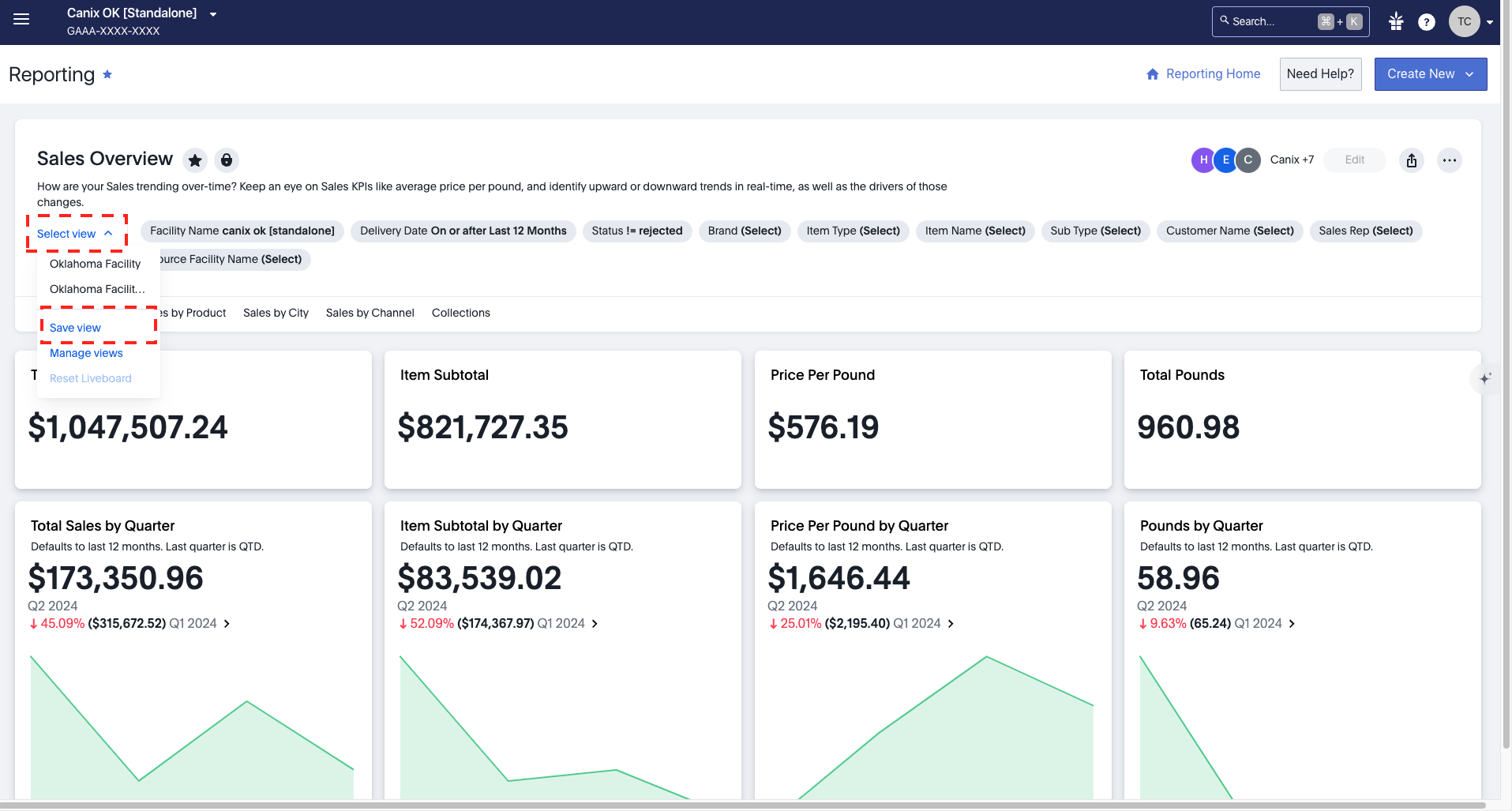Click the $576.19 Price Per Pound value
The width and height of the screenshot is (1512, 811).
824,427
